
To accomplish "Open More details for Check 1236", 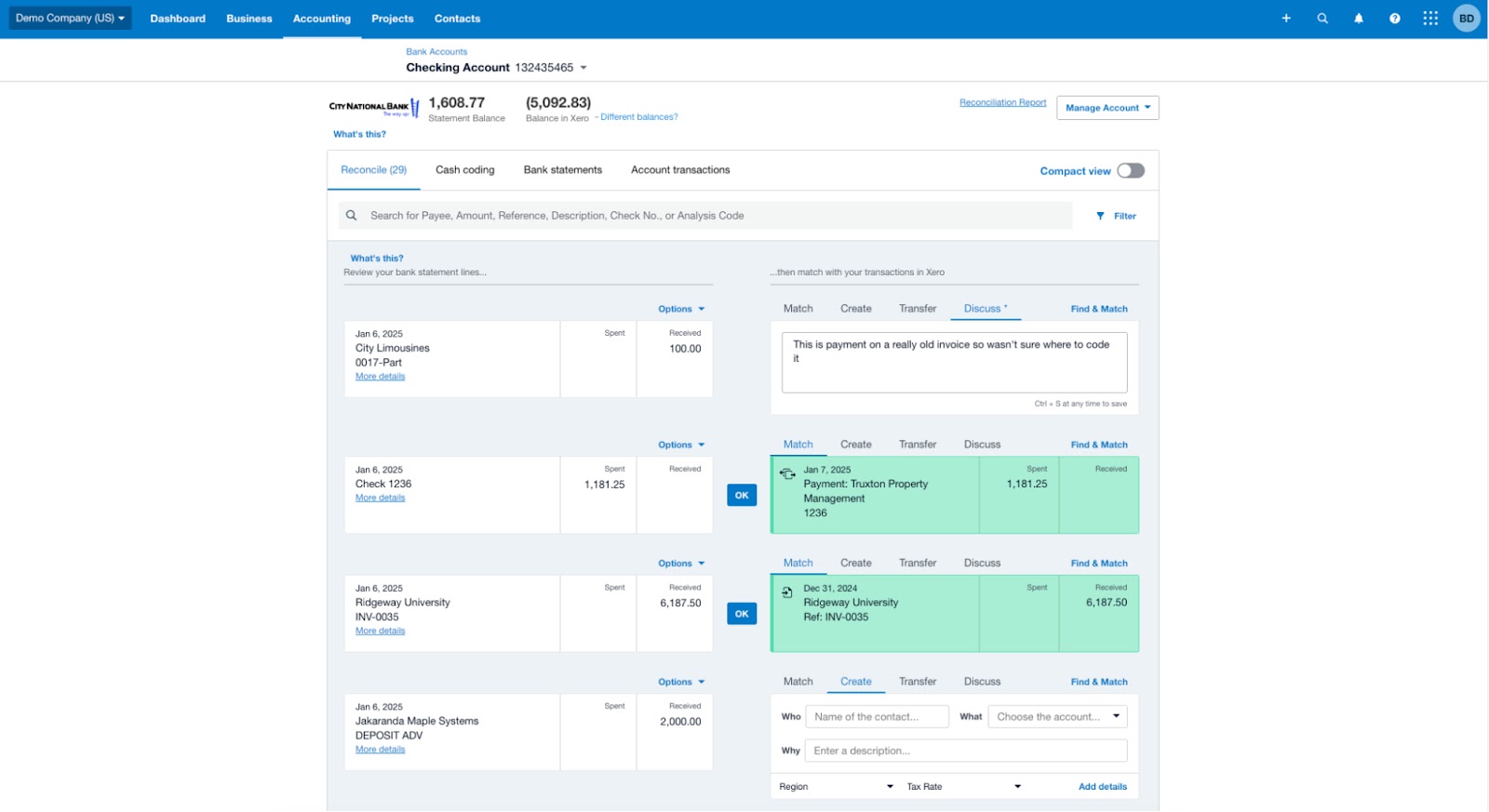I will pyautogui.click(x=380, y=498).
